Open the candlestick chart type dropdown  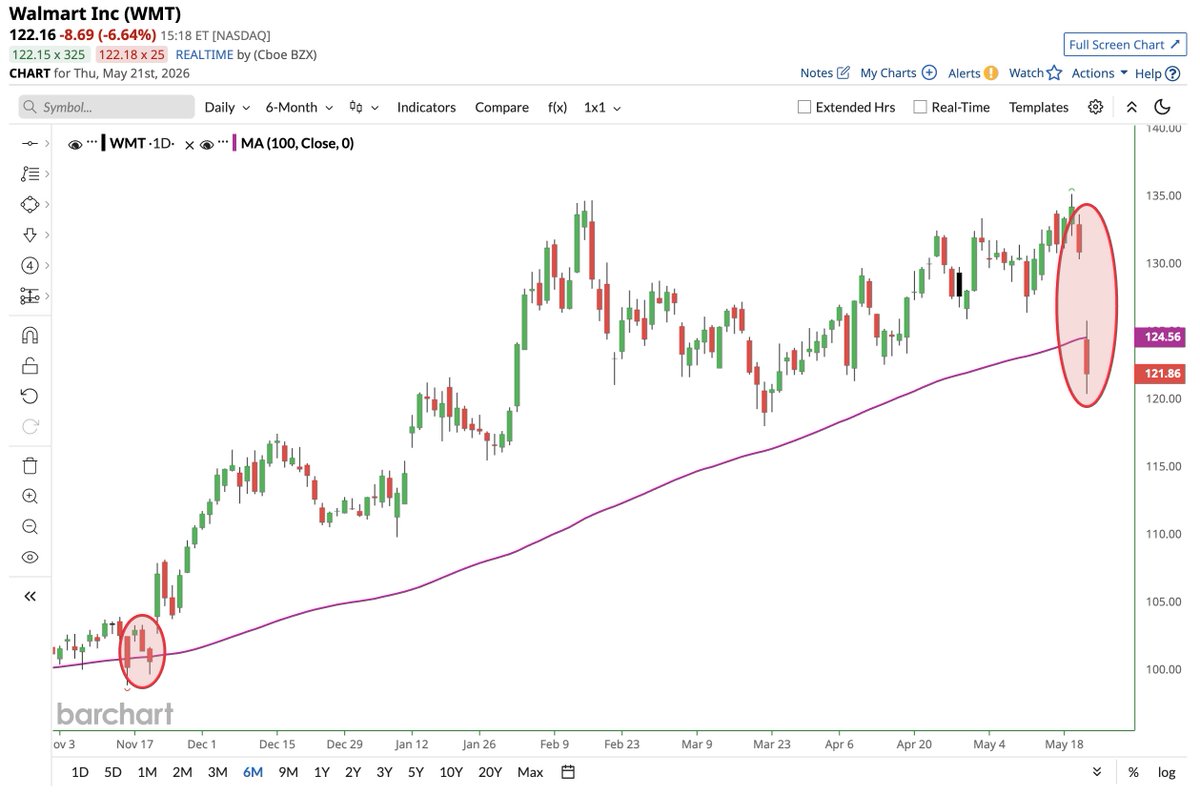point(364,107)
